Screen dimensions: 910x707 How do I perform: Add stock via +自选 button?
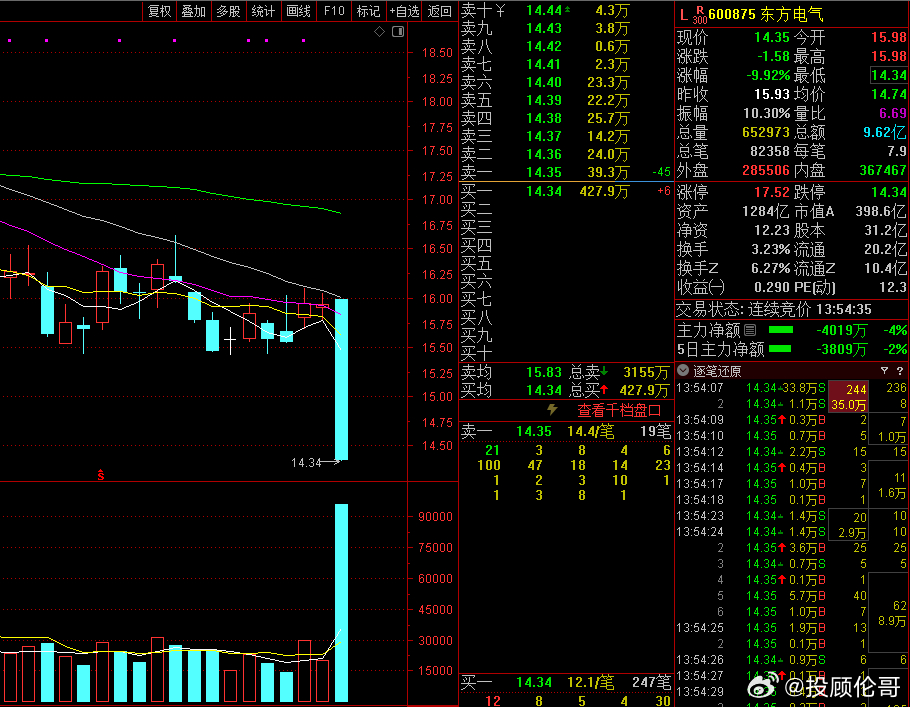pos(404,11)
